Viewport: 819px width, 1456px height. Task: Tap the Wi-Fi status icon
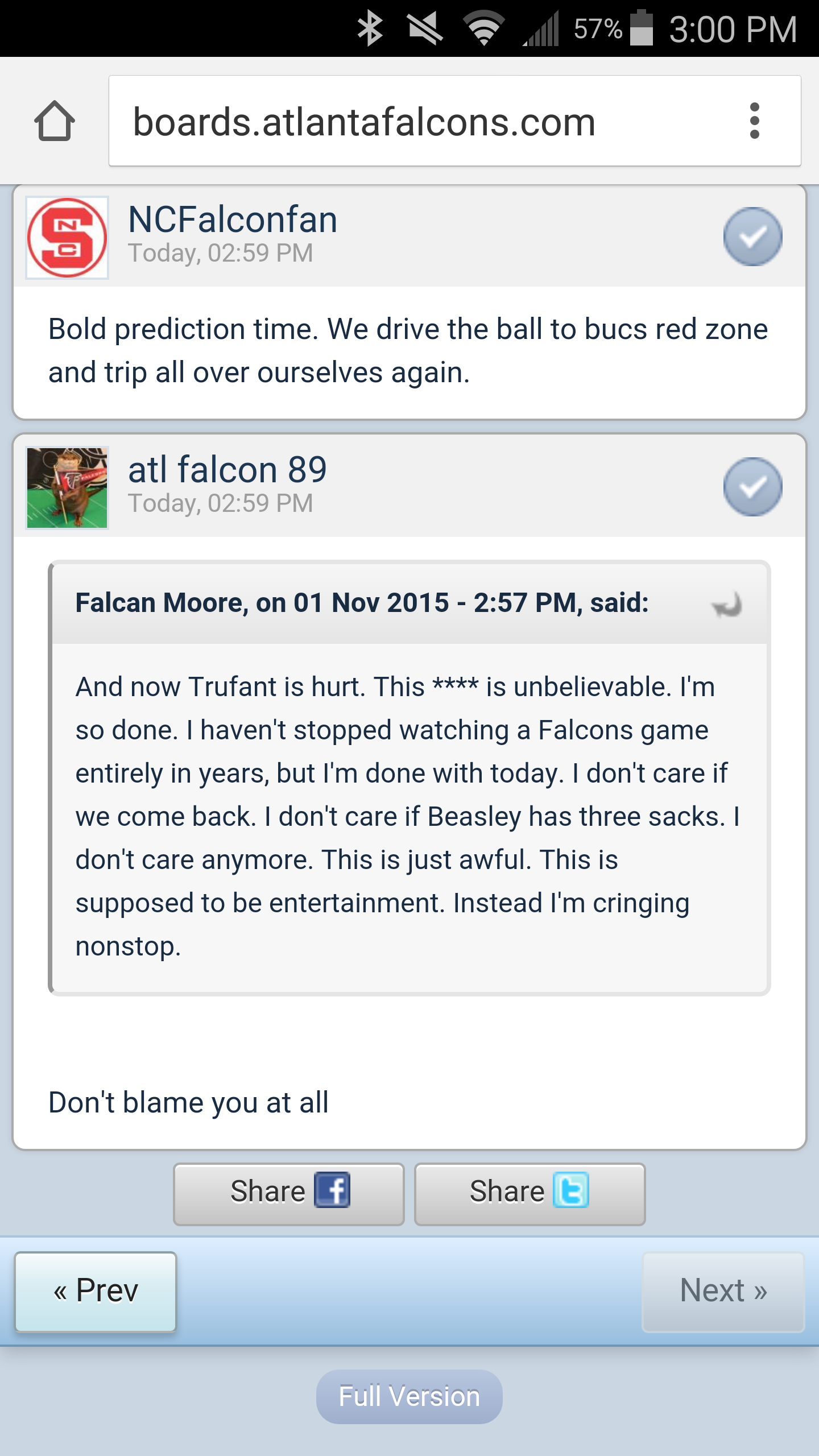(x=483, y=28)
